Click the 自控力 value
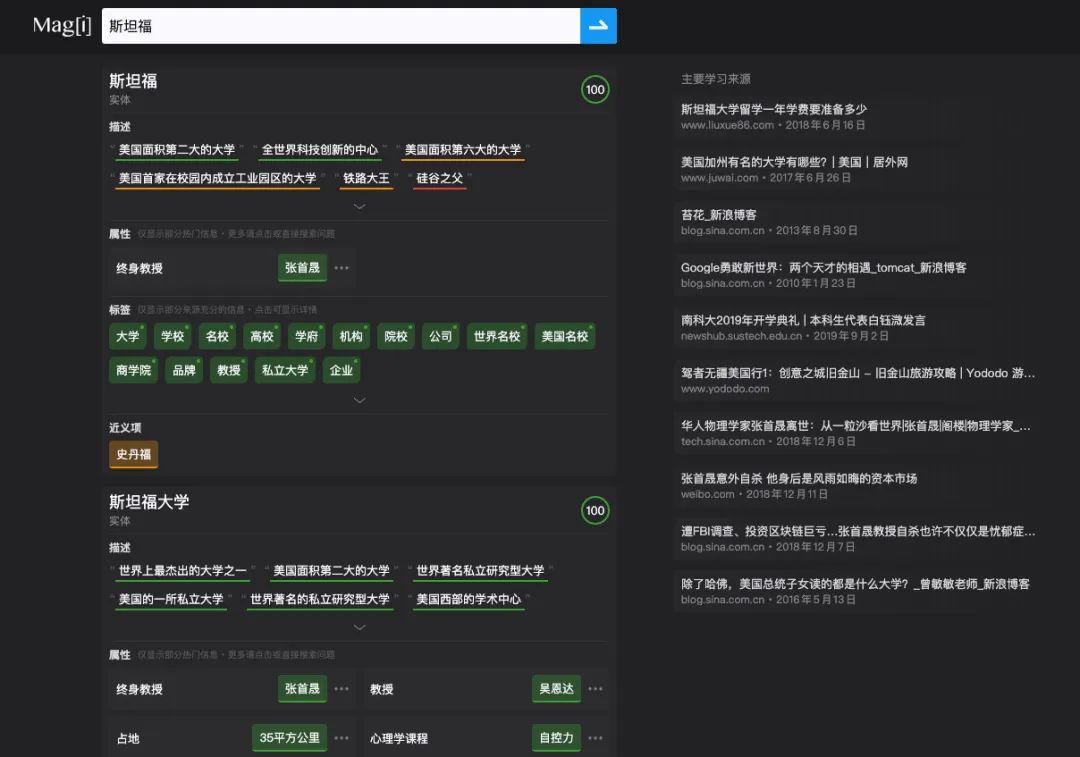This screenshot has height=757, width=1080. click(x=557, y=738)
